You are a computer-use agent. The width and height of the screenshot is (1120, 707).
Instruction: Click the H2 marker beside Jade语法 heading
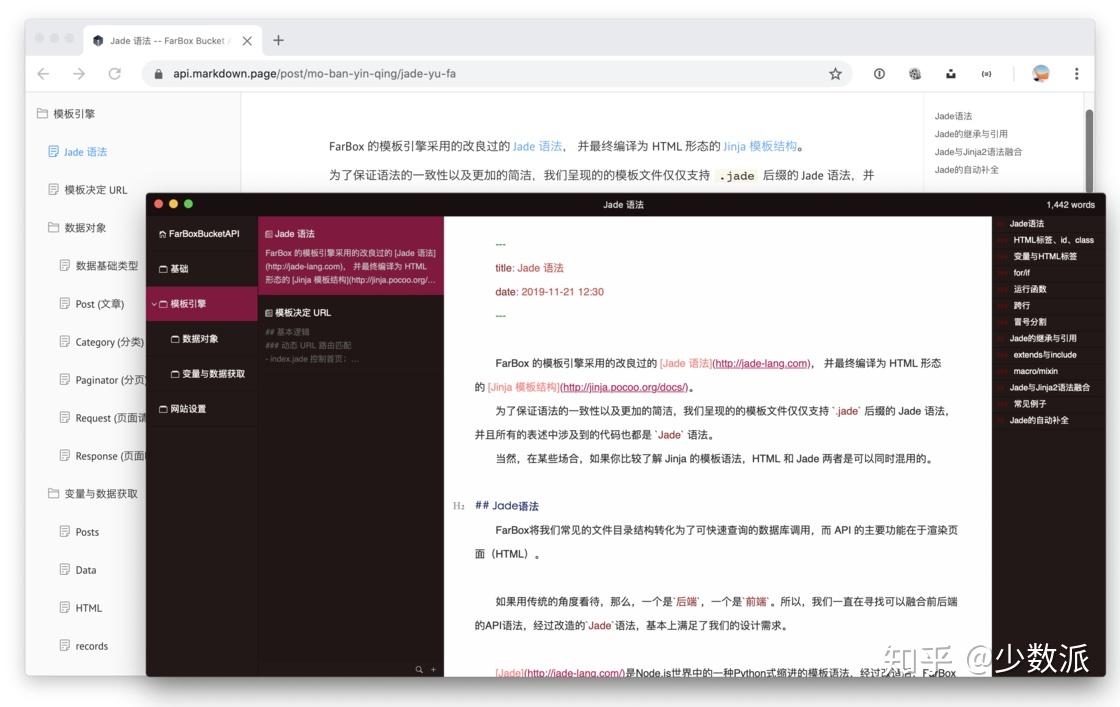tap(459, 506)
